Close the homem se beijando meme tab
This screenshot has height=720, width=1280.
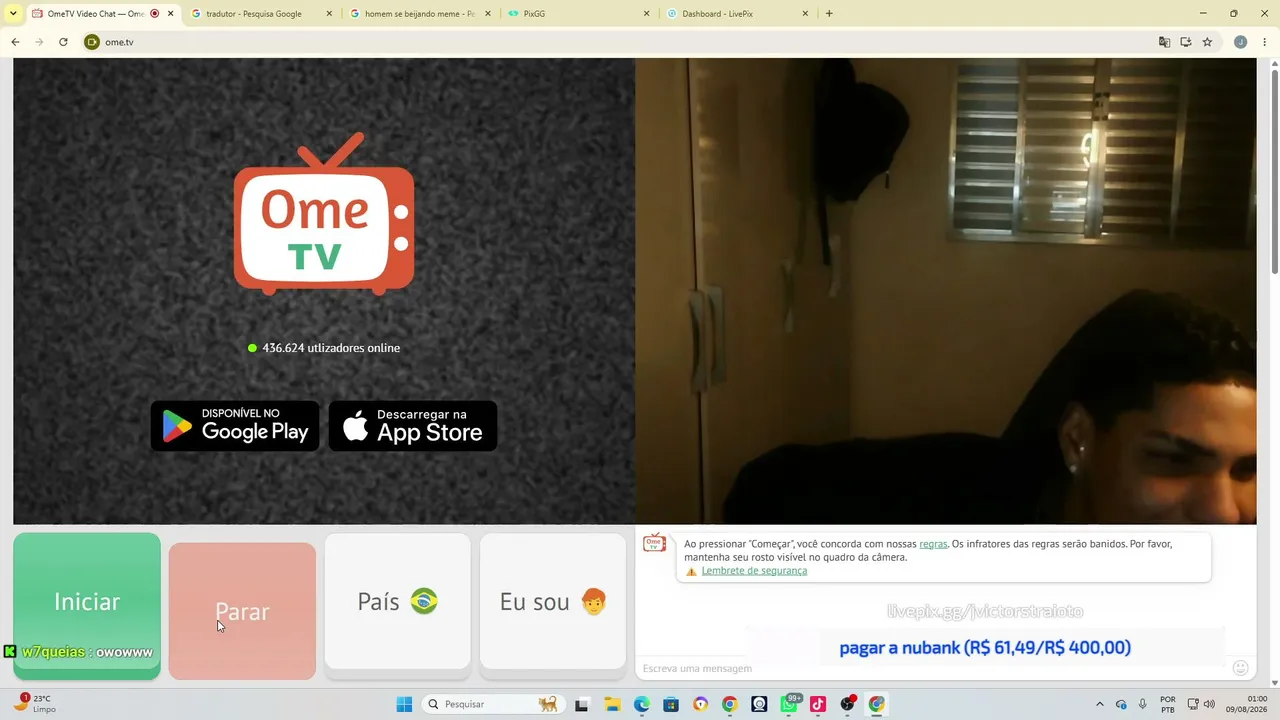click(488, 14)
